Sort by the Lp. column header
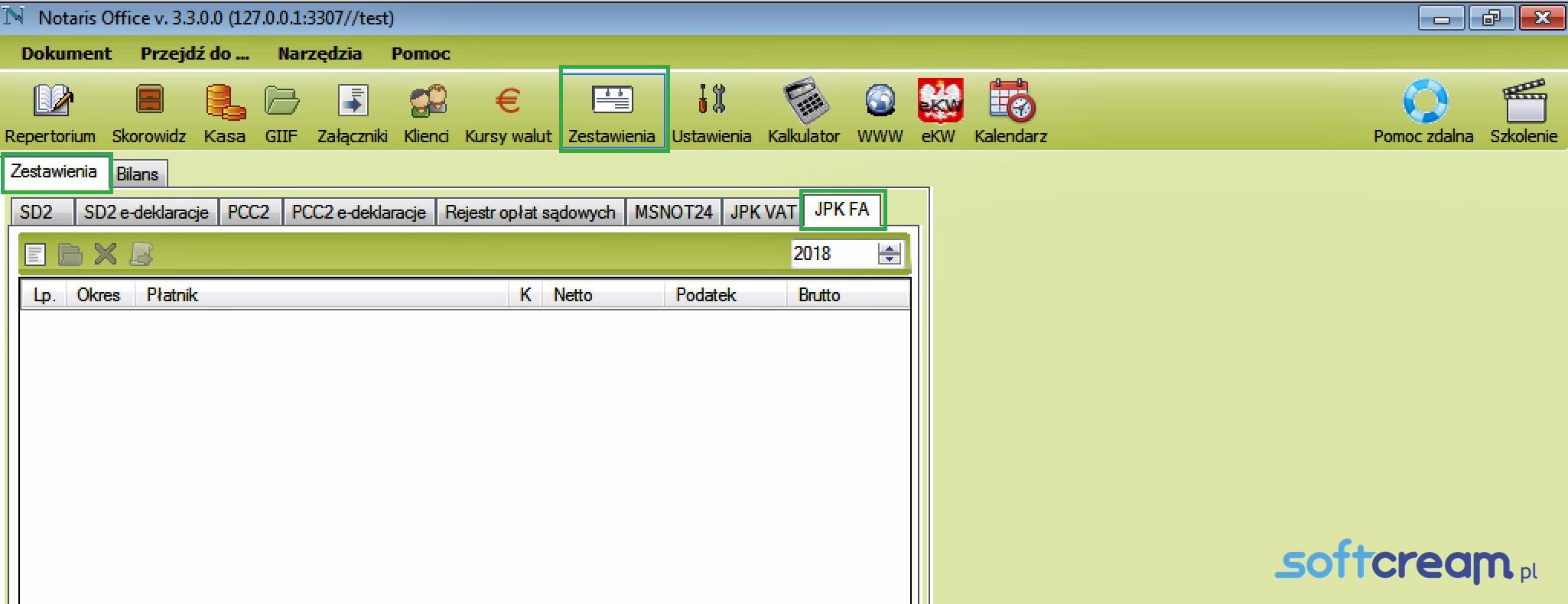Image resolution: width=1568 pixels, height=604 pixels. 44,295
